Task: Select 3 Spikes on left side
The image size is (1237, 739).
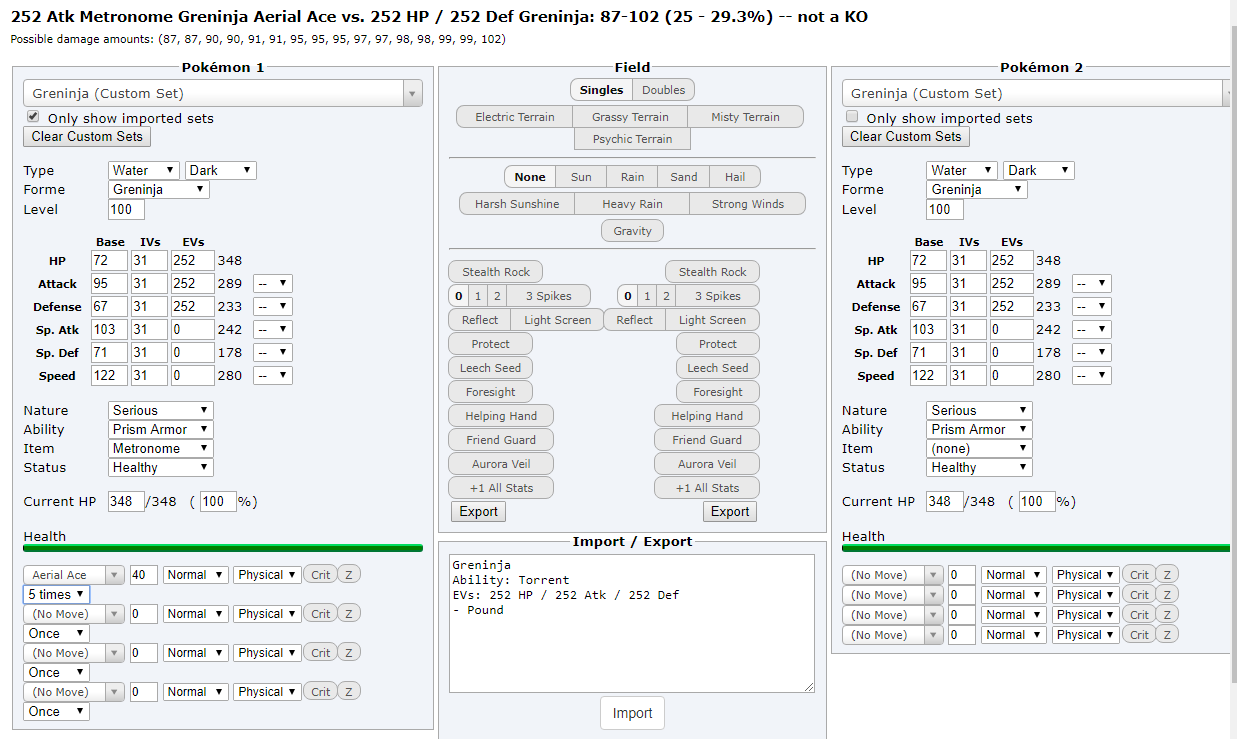Action: pyautogui.click(x=549, y=296)
